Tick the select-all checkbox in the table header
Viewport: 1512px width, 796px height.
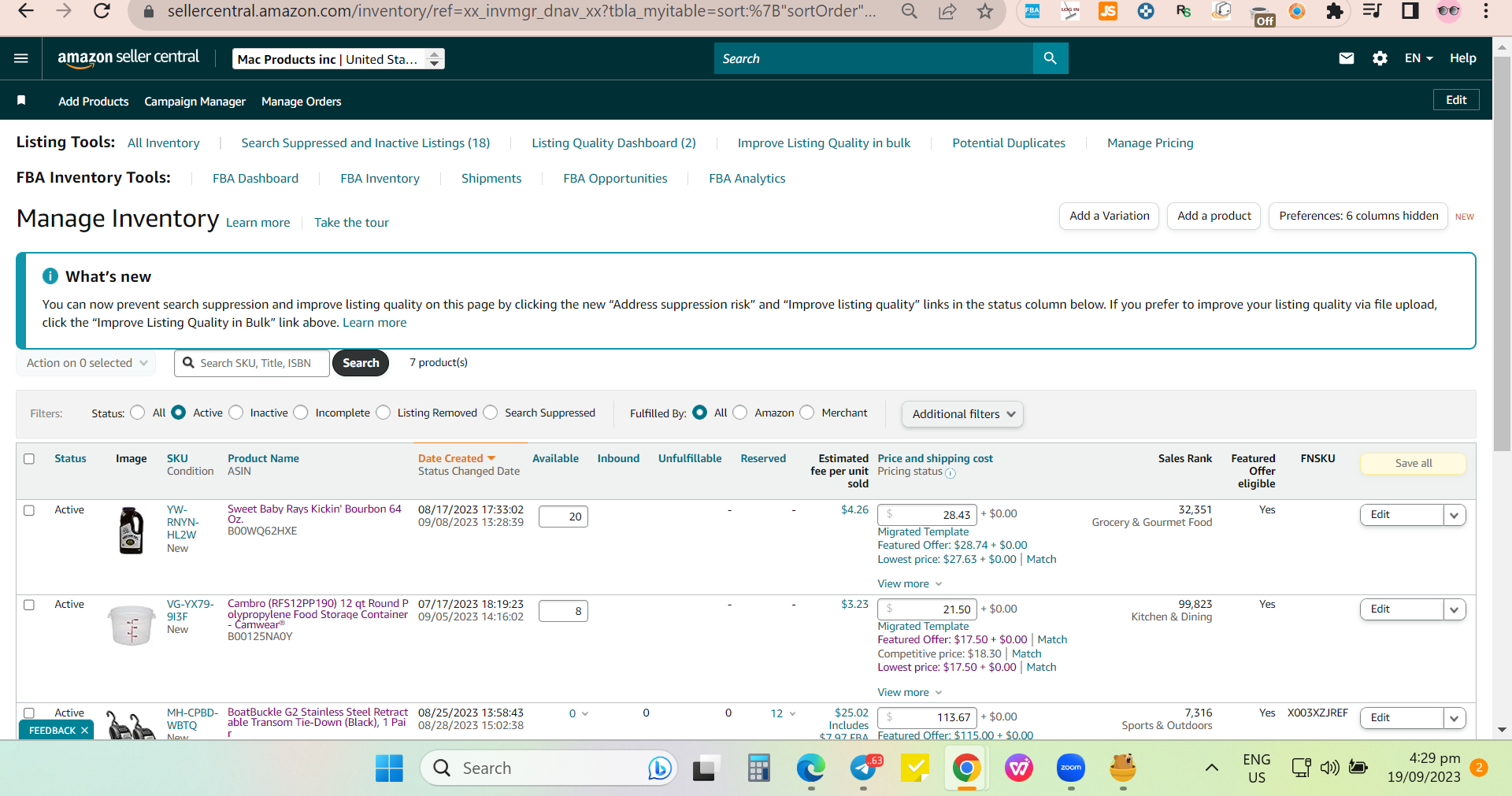click(29, 459)
